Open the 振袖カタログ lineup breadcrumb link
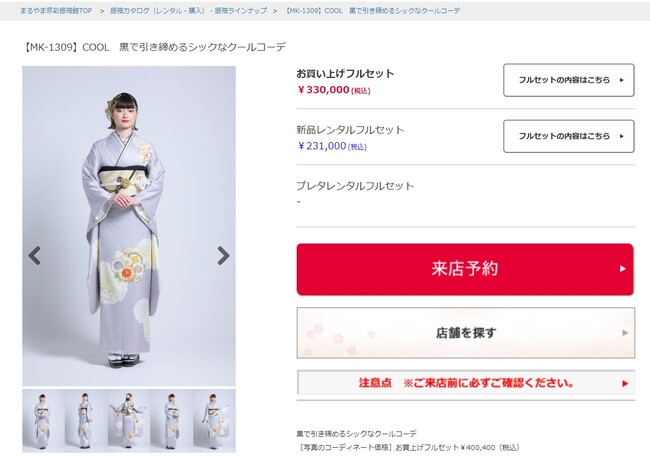Screen dimensions: 650x456 coord(189,11)
